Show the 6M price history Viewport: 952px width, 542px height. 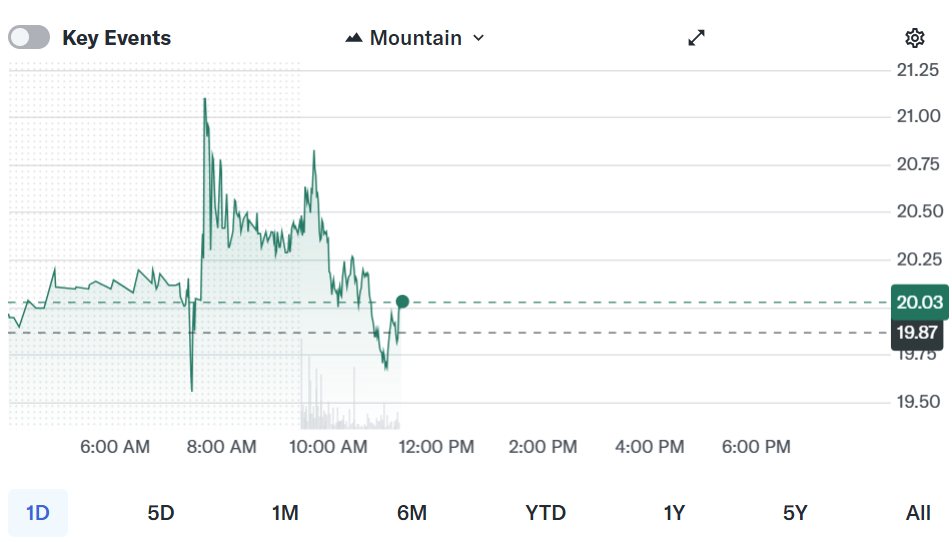[x=412, y=513]
